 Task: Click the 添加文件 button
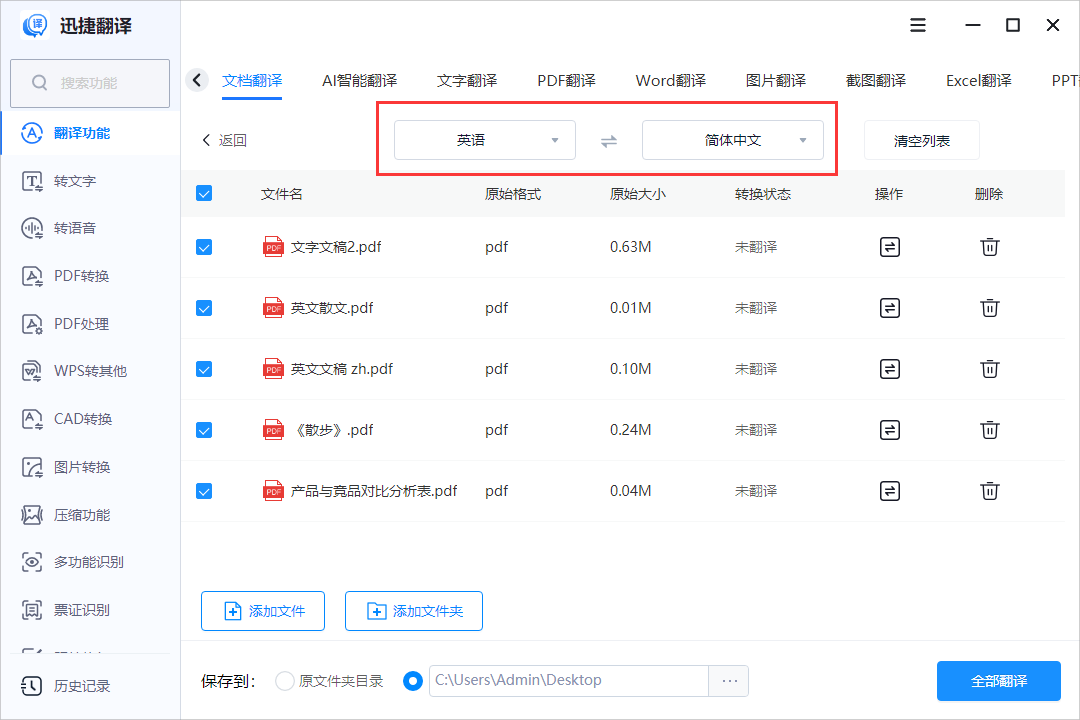tap(263, 611)
